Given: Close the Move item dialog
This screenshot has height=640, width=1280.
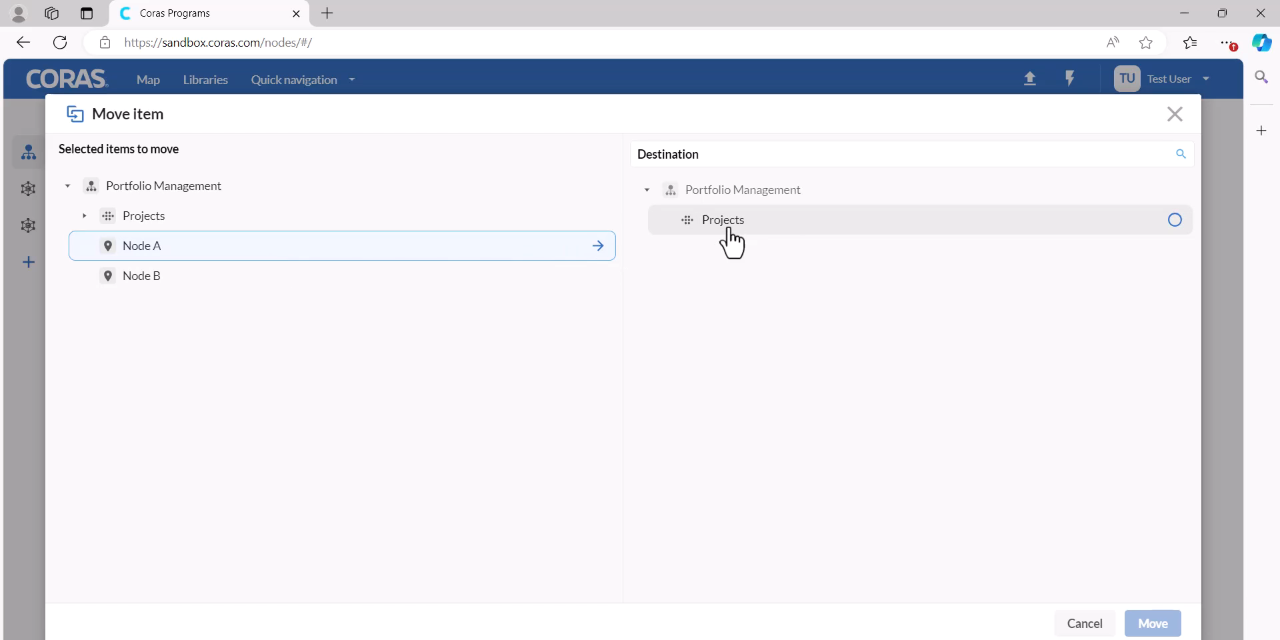Looking at the screenshot, I should tap(1175, 114).
